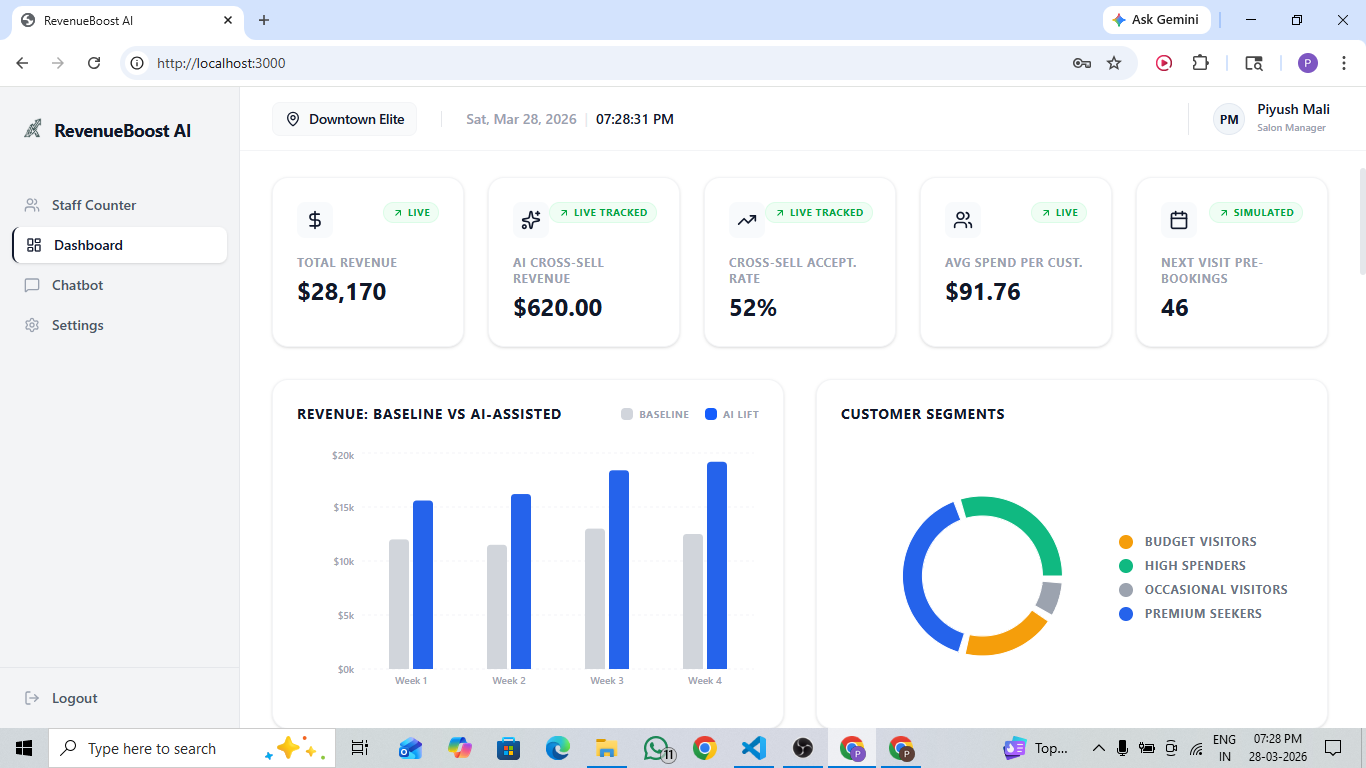Open a new browser tab
1366x768 pixels.
coord(264,20)
